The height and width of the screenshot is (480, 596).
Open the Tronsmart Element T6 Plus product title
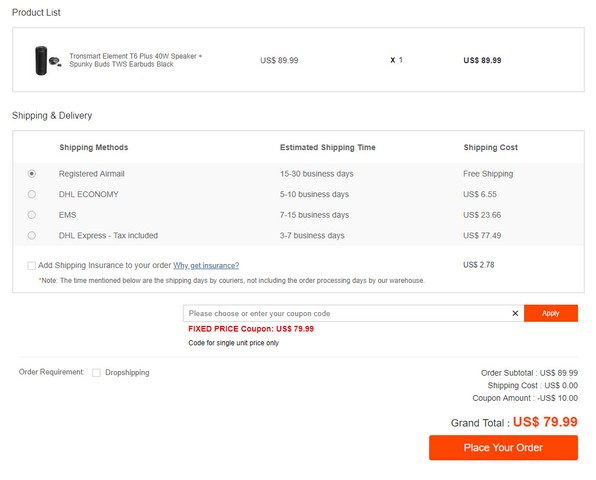click(x=135, y=60)
